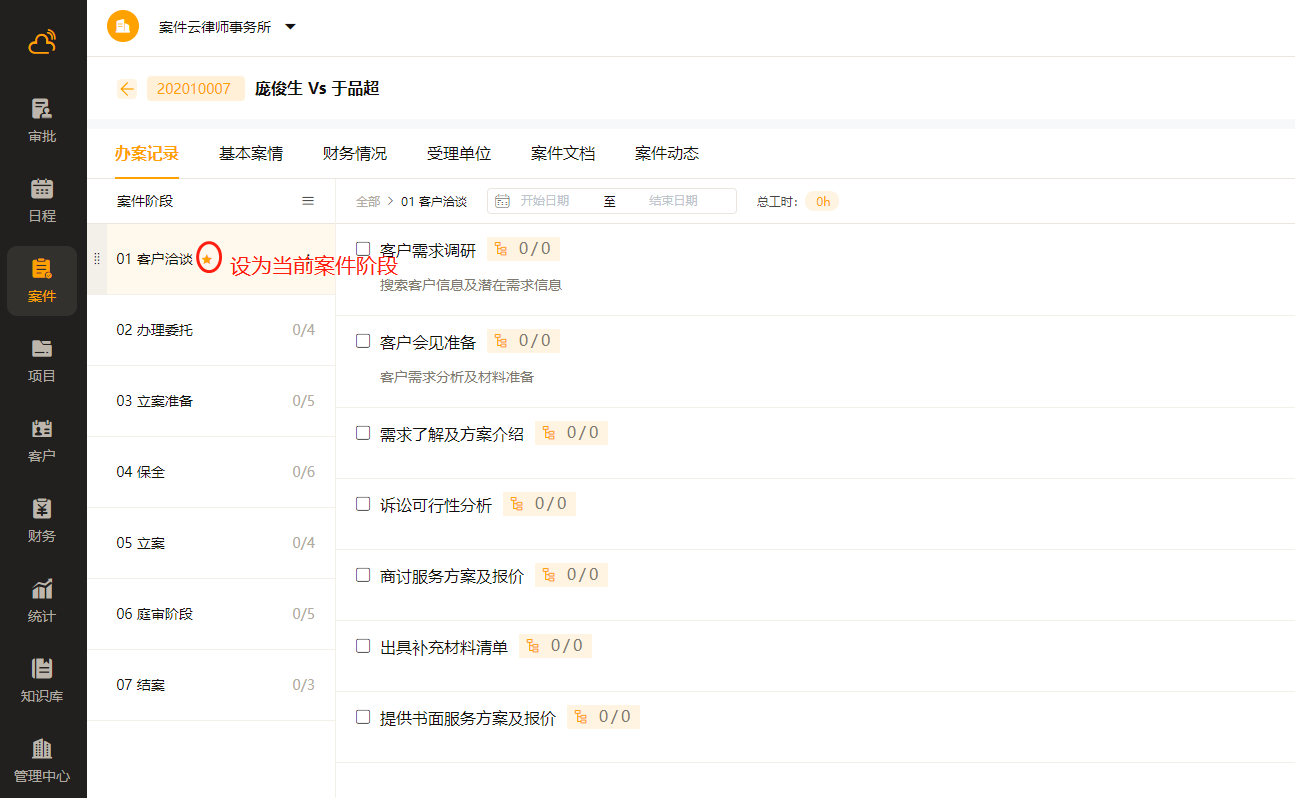Screen dimensions: 1295x798
Task: Open the 审批 approval sidebar icon
Action: [42, 120]
